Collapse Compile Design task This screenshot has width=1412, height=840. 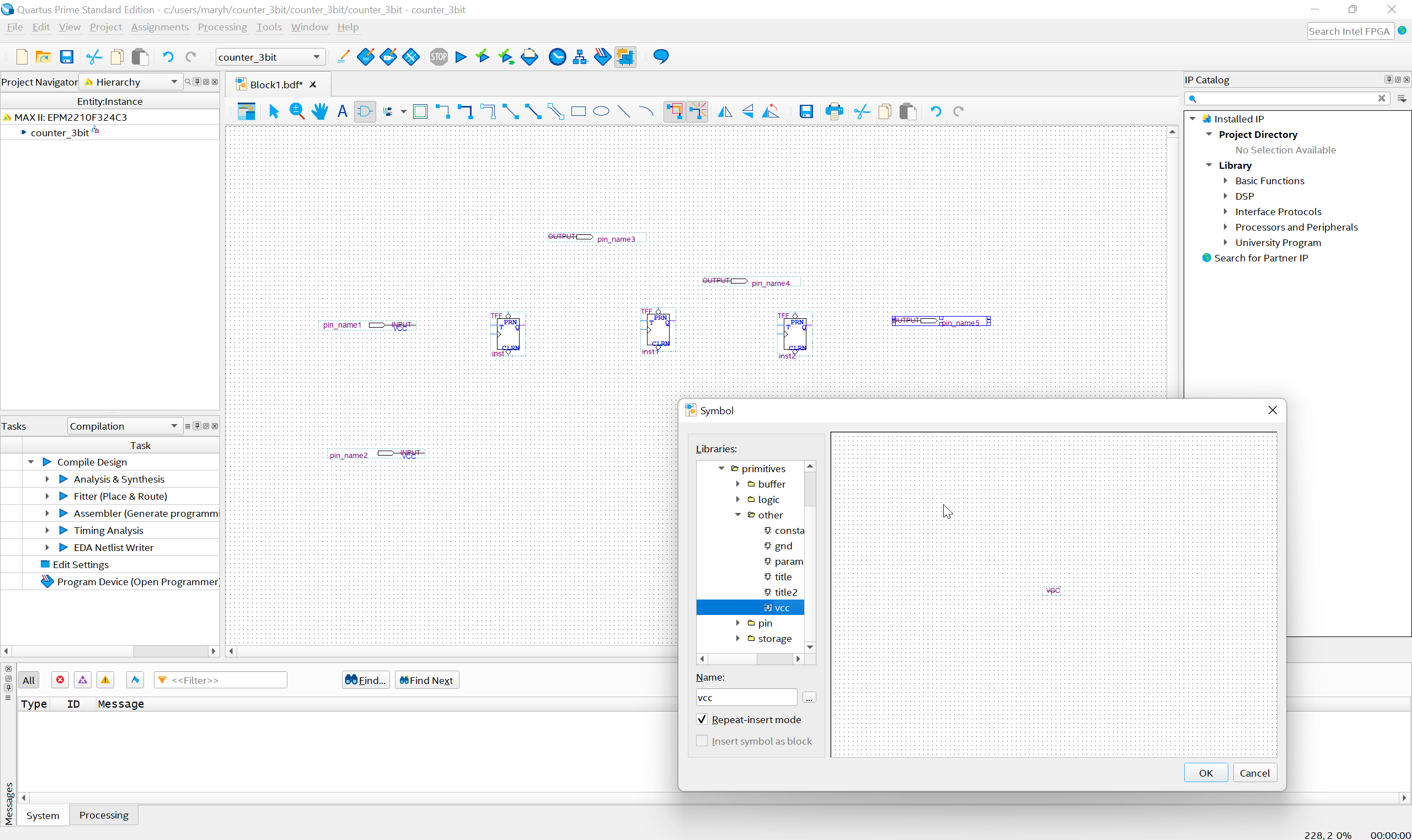[x=31, y=462]
